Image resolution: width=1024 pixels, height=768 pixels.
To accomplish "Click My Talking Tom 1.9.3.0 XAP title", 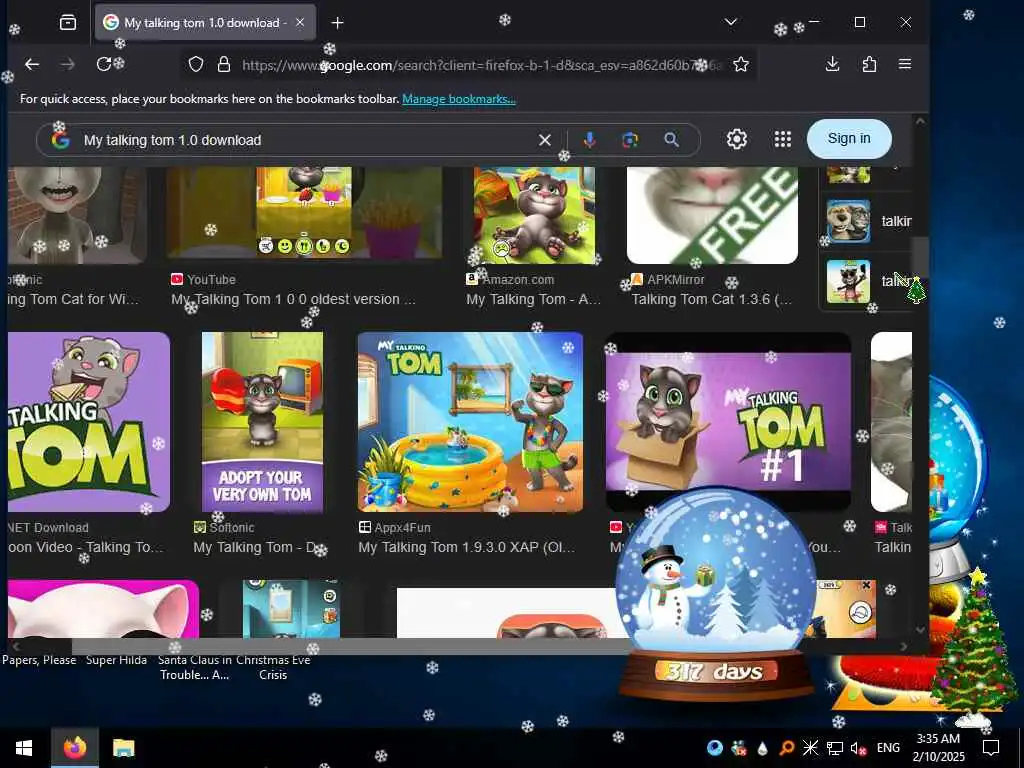I will pyautogui.click(x=466, y=547).
